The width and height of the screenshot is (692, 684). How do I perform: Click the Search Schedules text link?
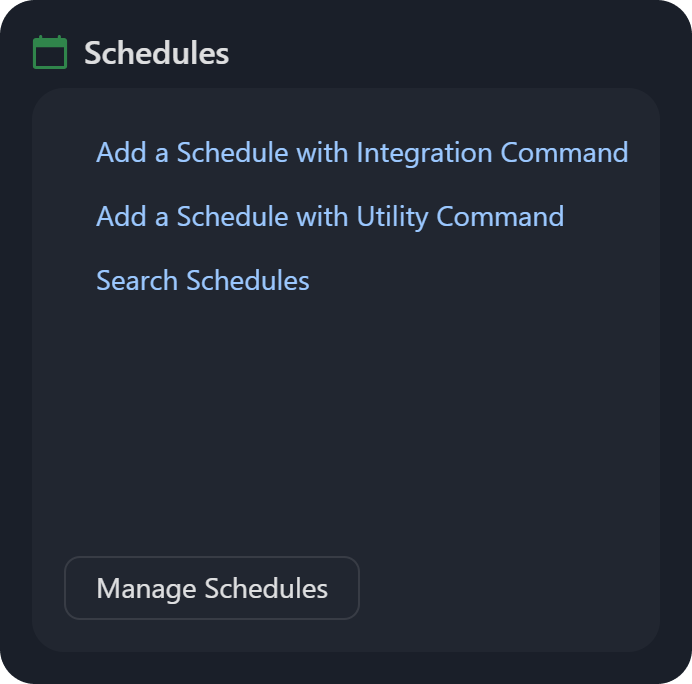[203, 281]
